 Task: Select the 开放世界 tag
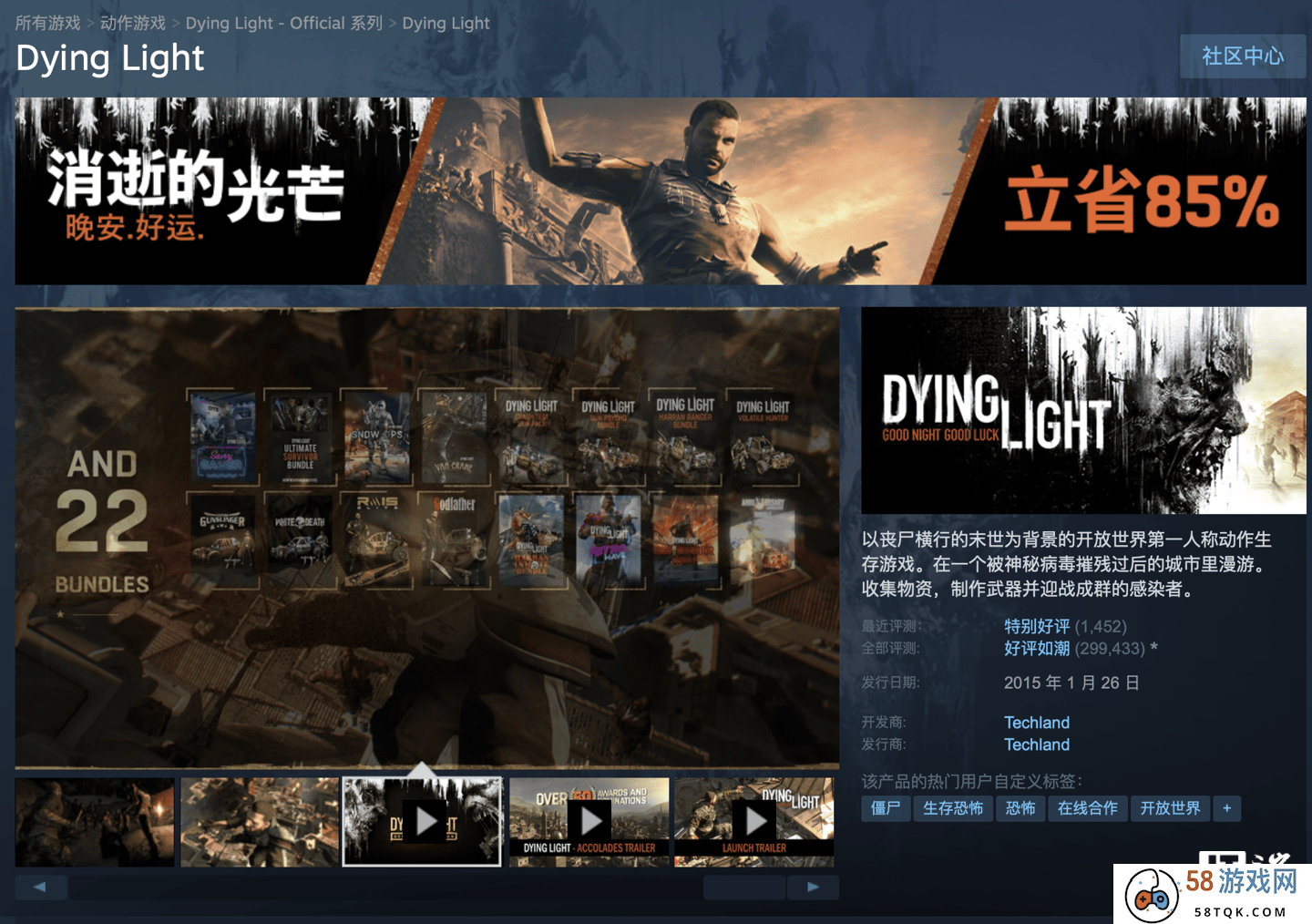click(x=1170, y=808)
